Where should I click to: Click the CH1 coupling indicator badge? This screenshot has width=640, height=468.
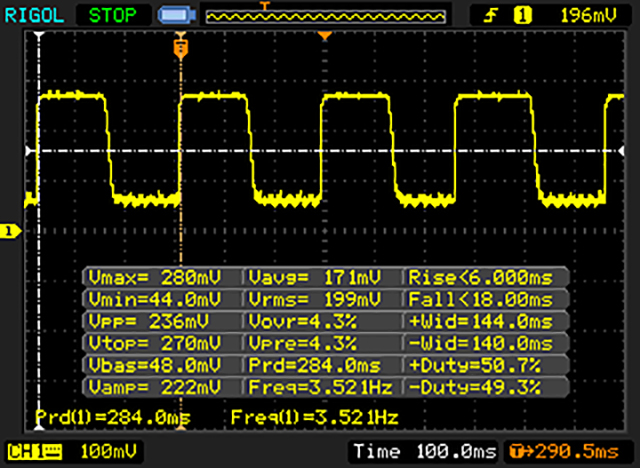pyautogui.click(x=35, y=452)
